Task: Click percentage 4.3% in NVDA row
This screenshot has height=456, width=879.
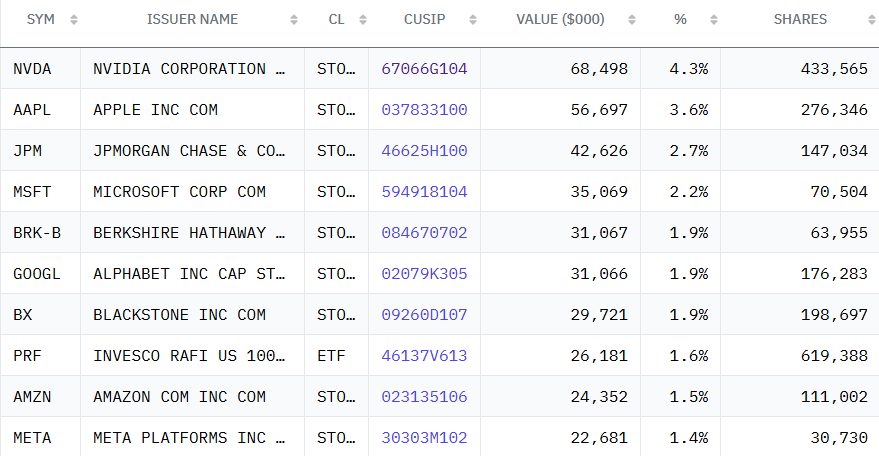Action: coord(689,68)
